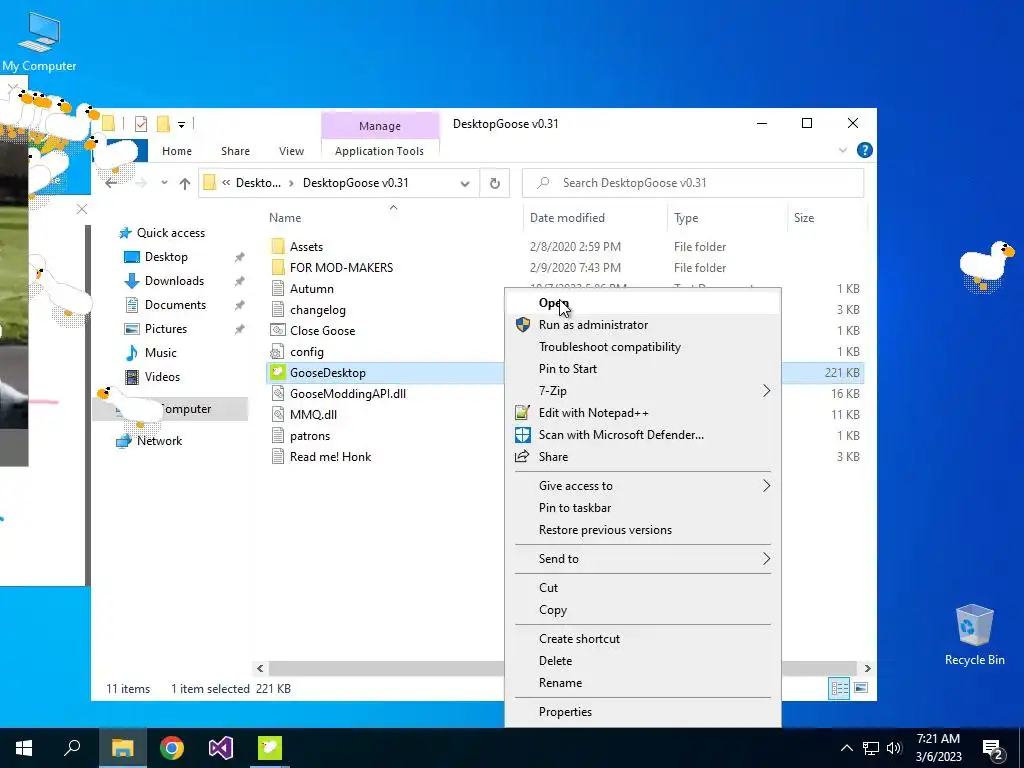The image size is (1024, 768).
Task: Choose Scan with Microsoft Defender
Action: tap(643, 434)
